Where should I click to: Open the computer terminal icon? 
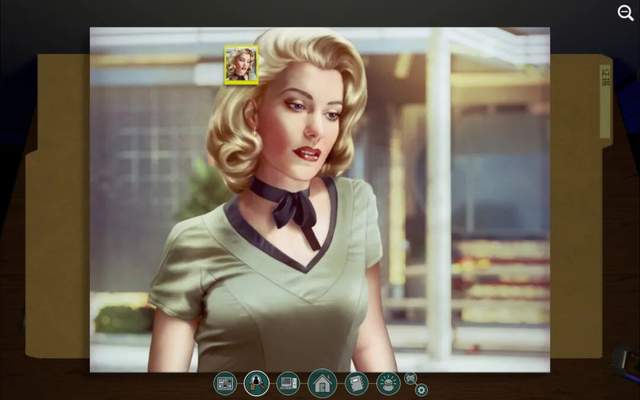[x=288, y=384]
